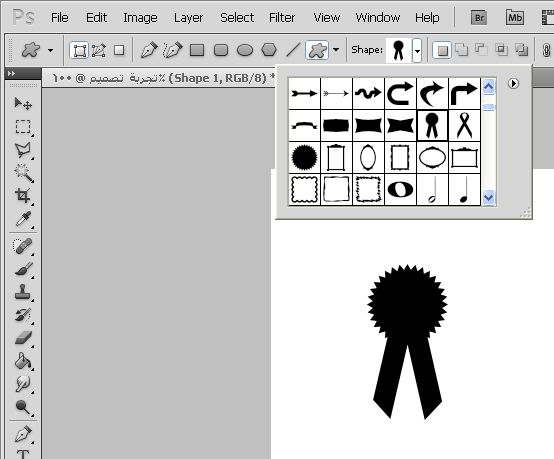
Task: Click scroll down arrow in shape list
Action: coord(488,198)
